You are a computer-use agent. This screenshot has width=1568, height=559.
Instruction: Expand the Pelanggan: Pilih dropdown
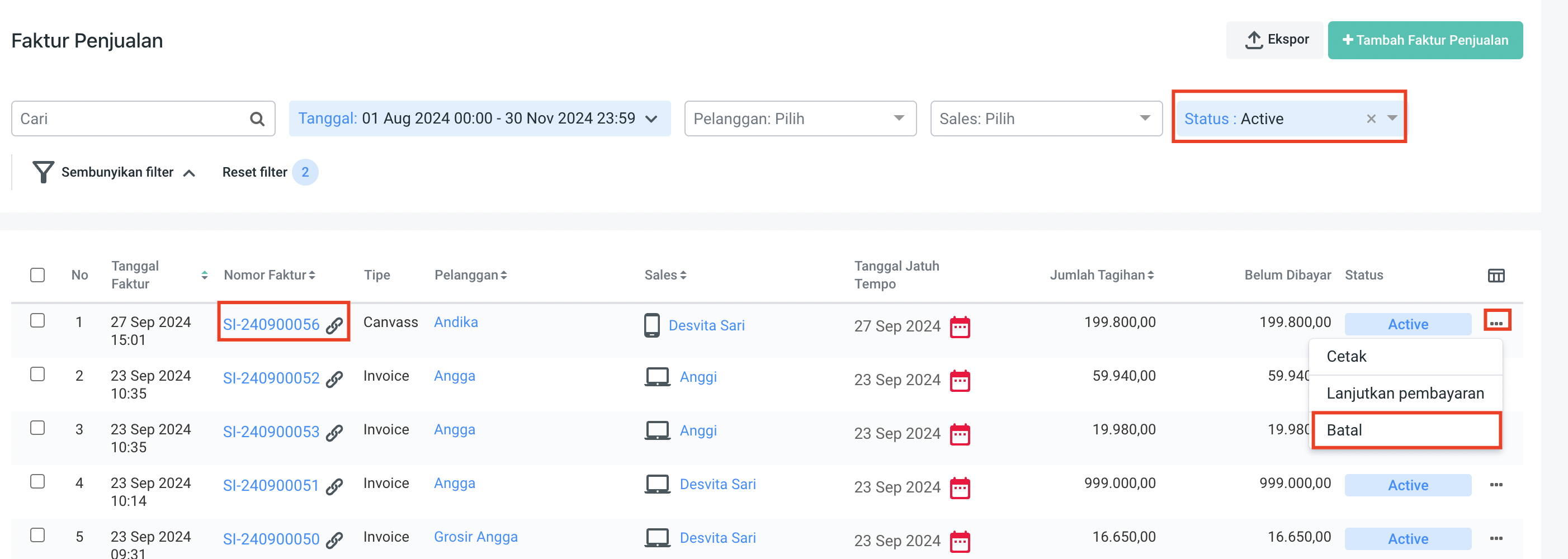[x=799, y=119]
